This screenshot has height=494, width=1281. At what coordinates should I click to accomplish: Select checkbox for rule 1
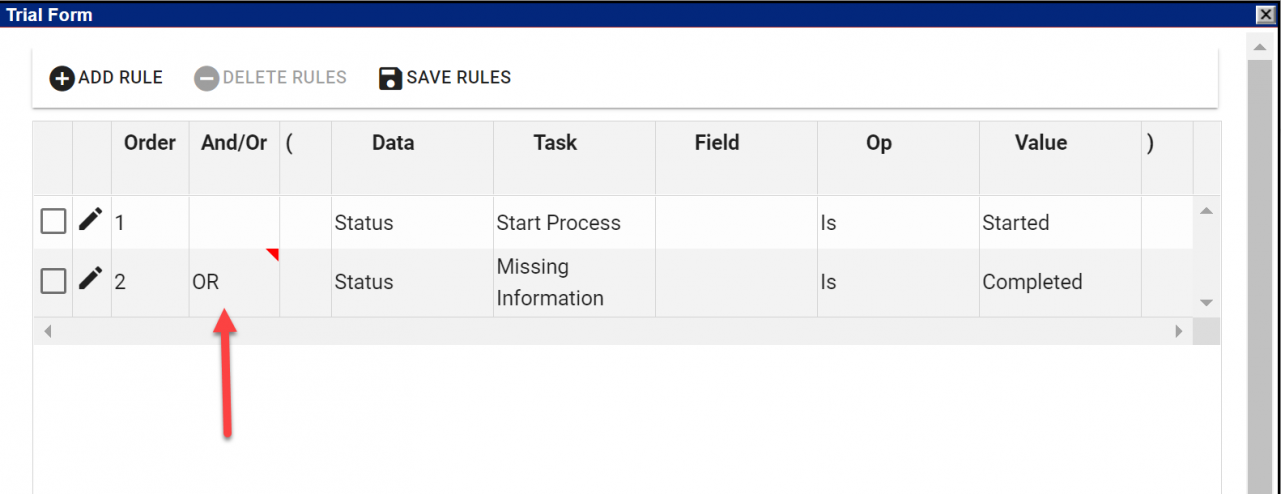(53, 222)
